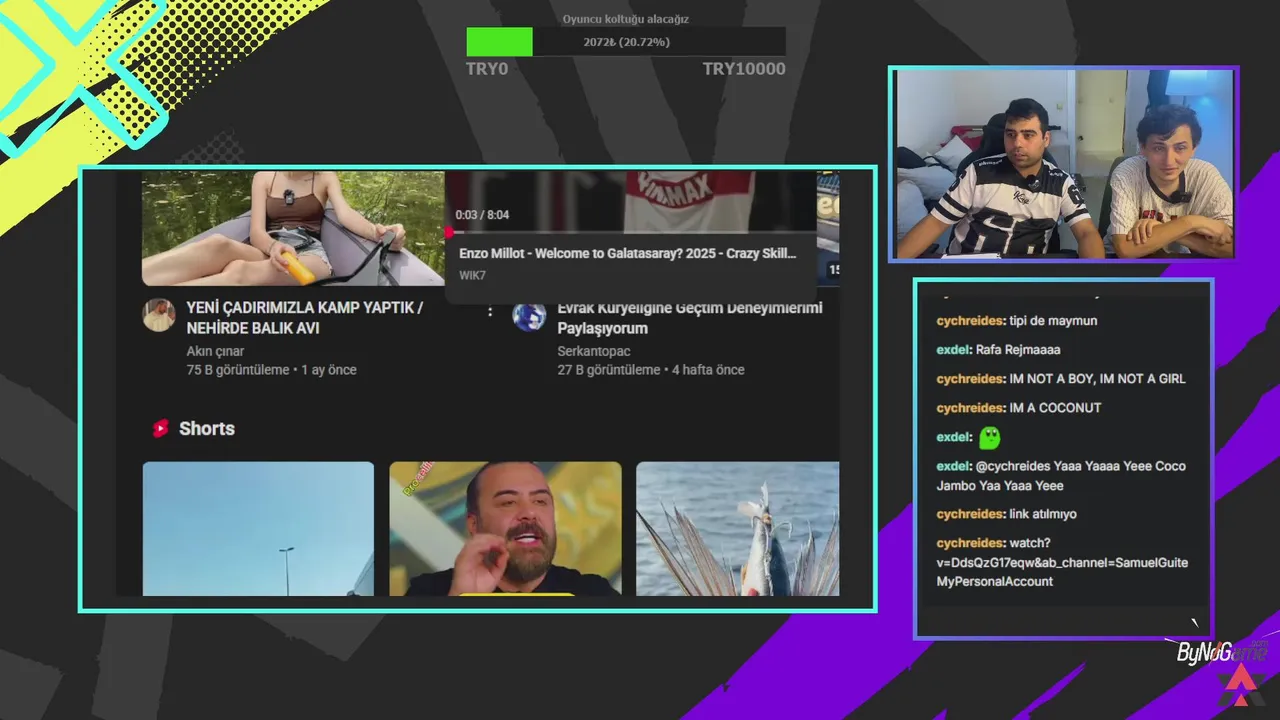Click text 75 B görüntüleme • 1 ay önce
This screenshot has width=1280, height=720.
pos(271,370)
